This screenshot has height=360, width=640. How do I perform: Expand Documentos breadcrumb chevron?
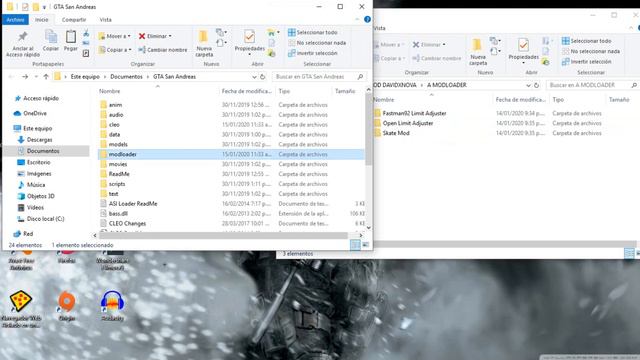click(x=148, y=77)
